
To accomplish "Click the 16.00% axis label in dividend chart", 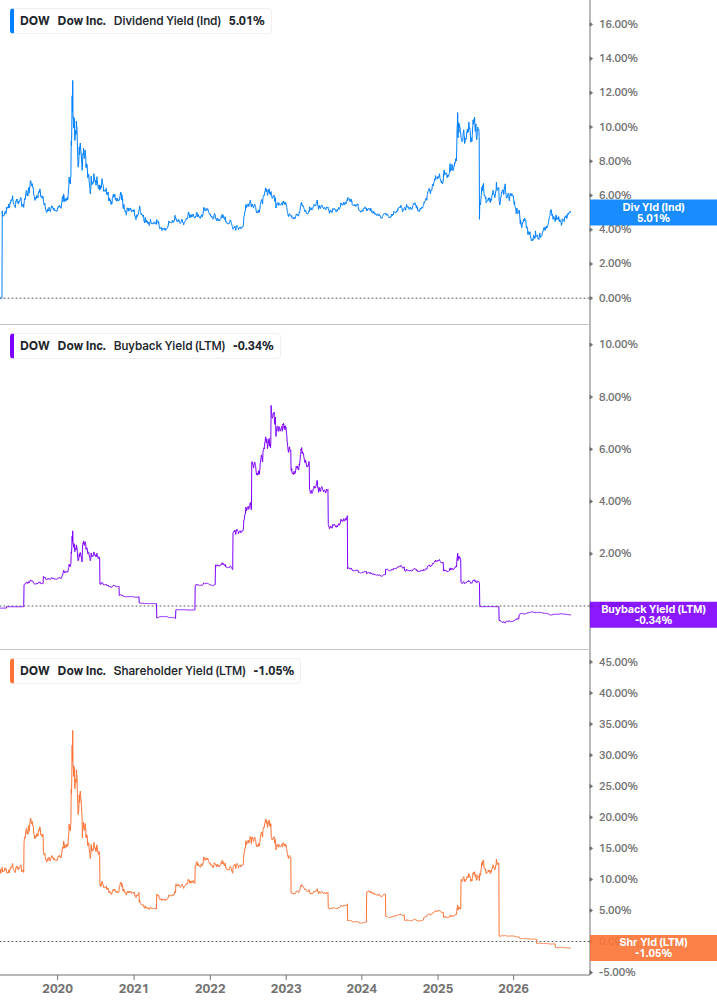I will coord(618,24).
